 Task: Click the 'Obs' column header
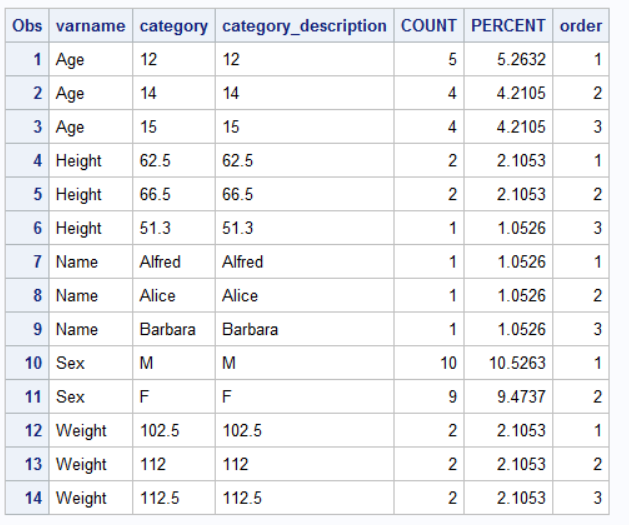(28, 26)
